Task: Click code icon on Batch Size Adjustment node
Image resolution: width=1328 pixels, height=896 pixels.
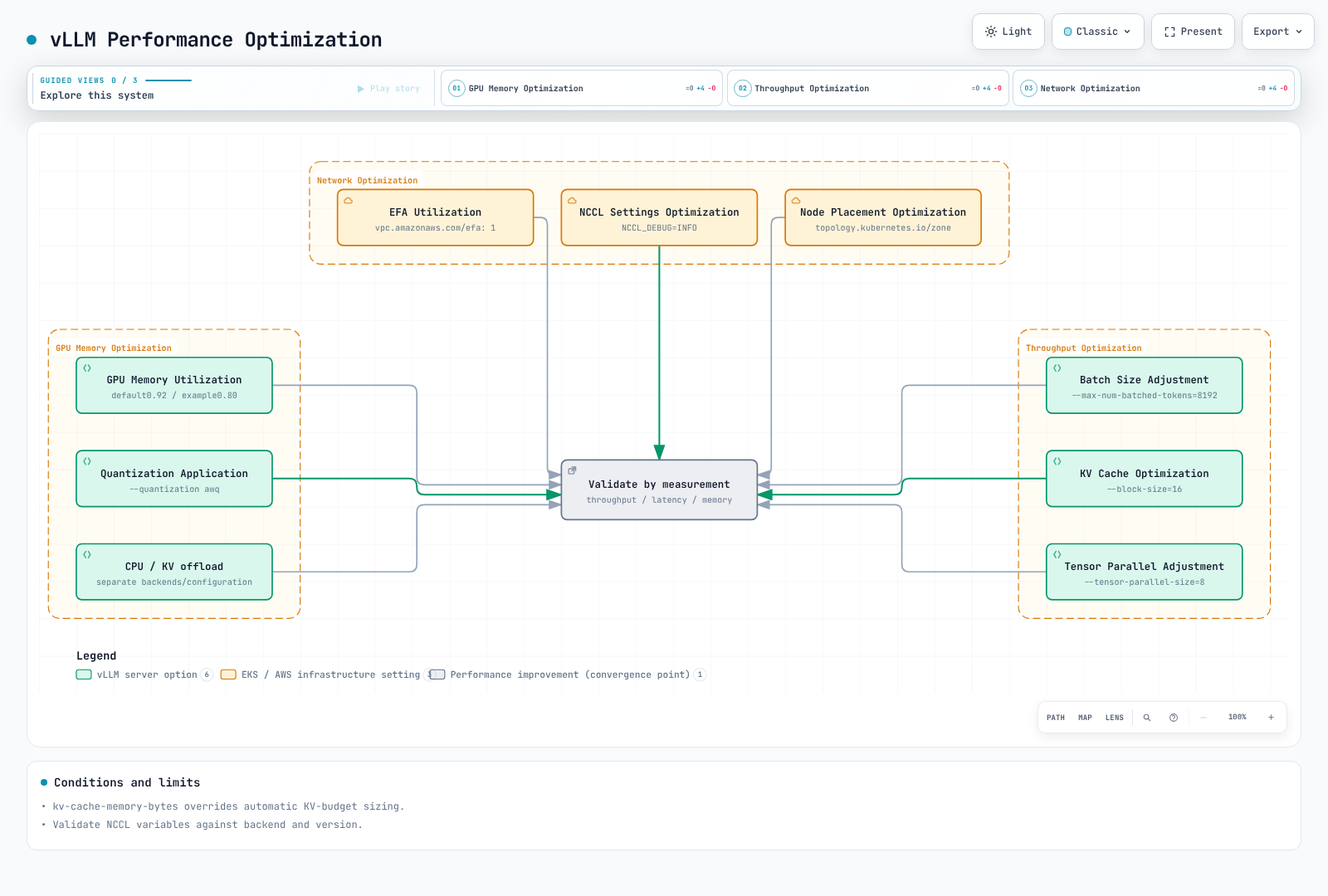Action: pyautogui.click(x=1057, y=368)
